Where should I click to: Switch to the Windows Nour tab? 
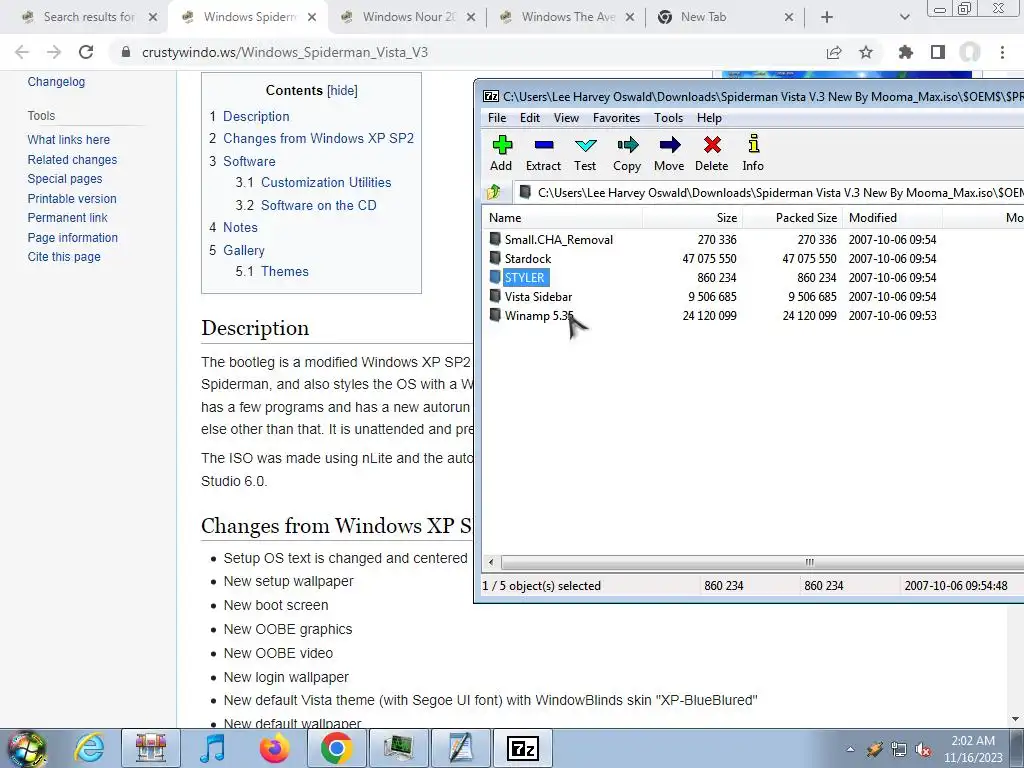point(408,17)
